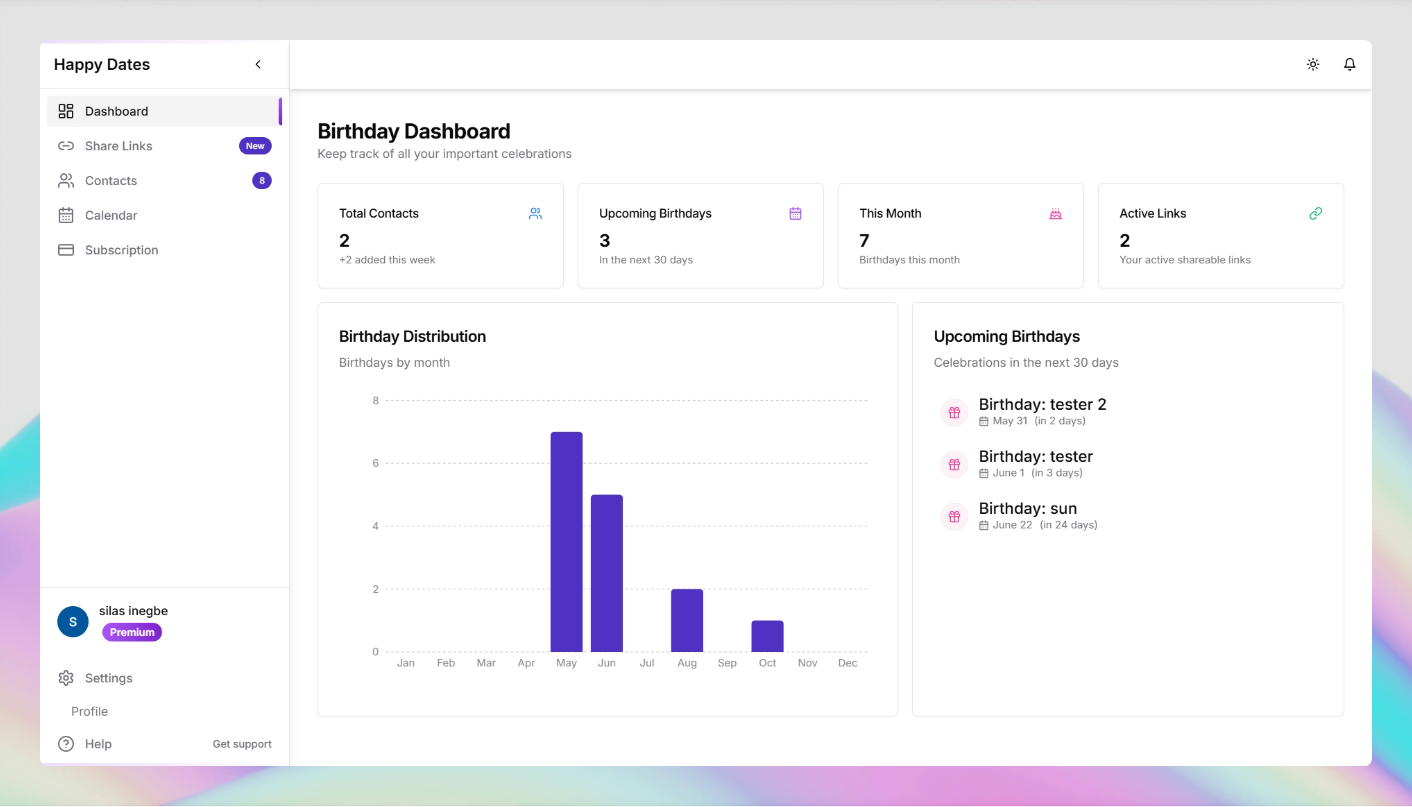Click the Happy Dates app title

coord(102,65)
